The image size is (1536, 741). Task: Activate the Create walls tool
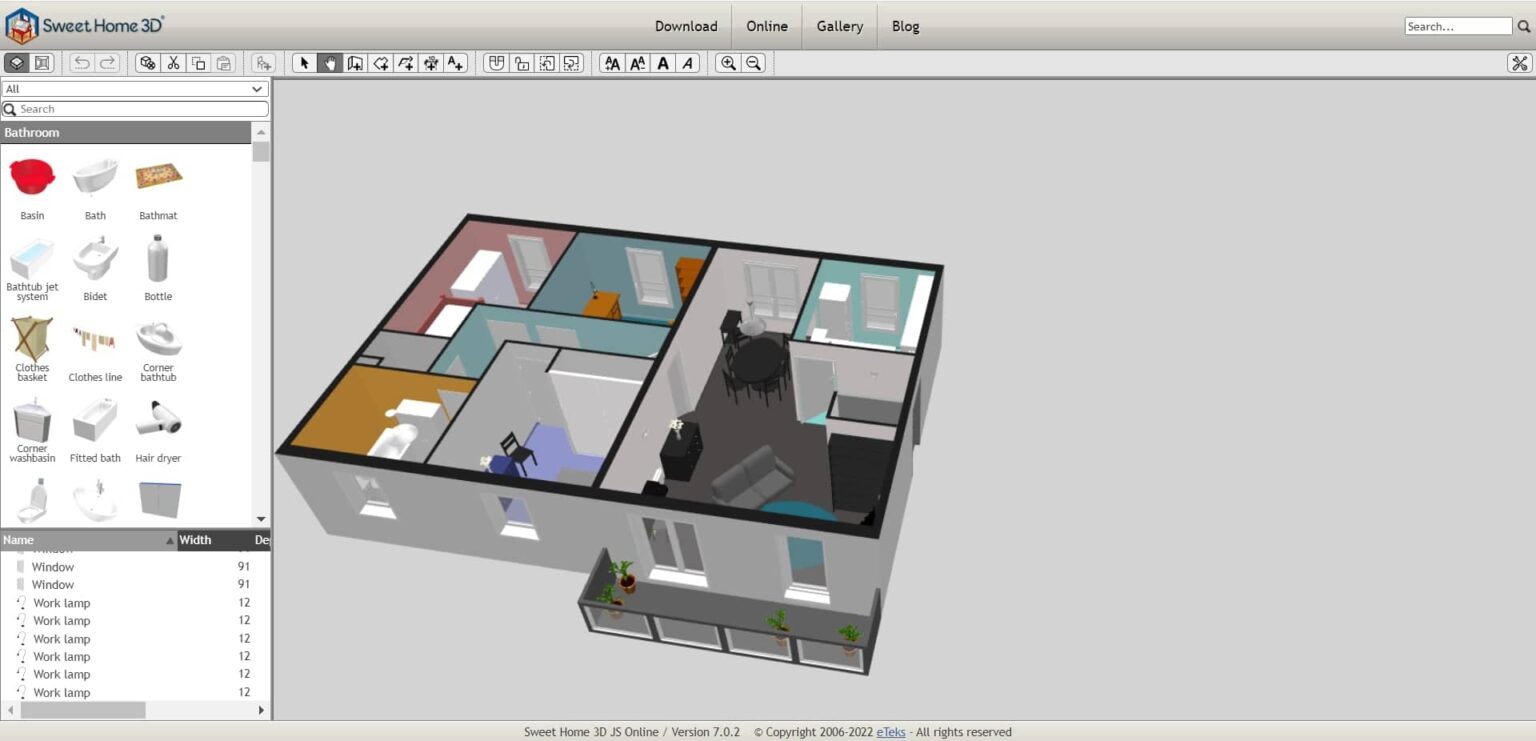click(355, 62)
